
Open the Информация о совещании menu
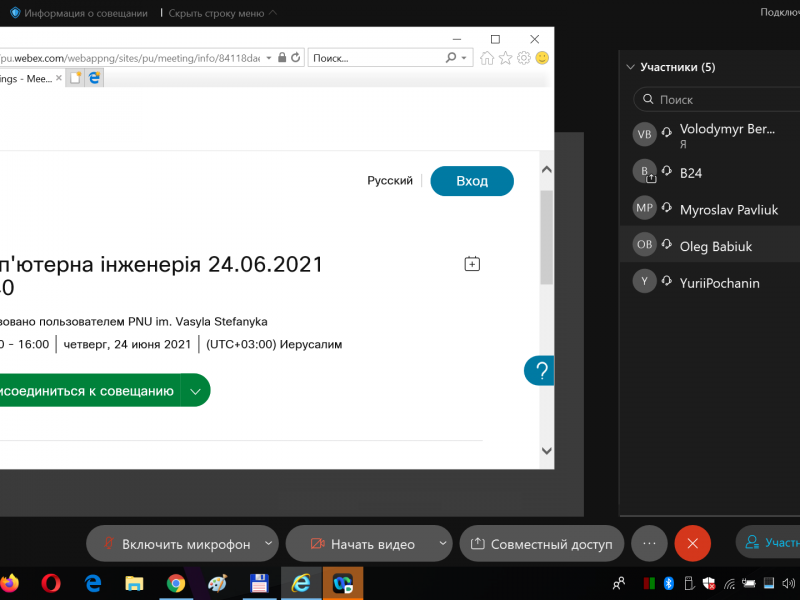[78, 13]
